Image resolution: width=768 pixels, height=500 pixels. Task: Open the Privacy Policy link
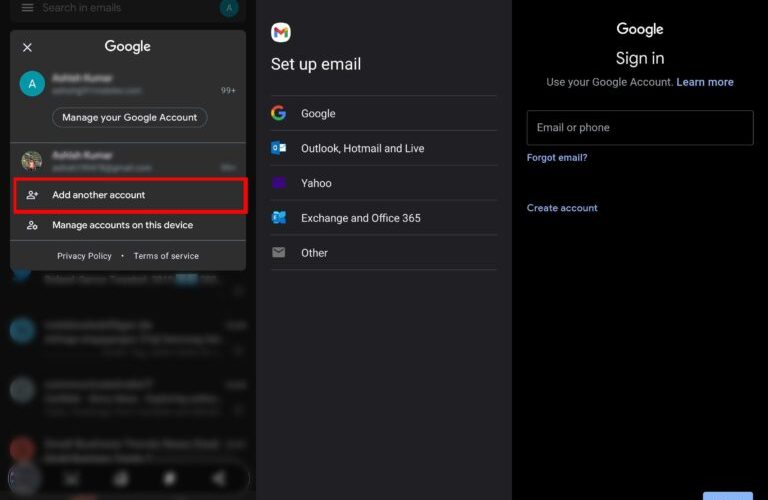click(84, 256)
